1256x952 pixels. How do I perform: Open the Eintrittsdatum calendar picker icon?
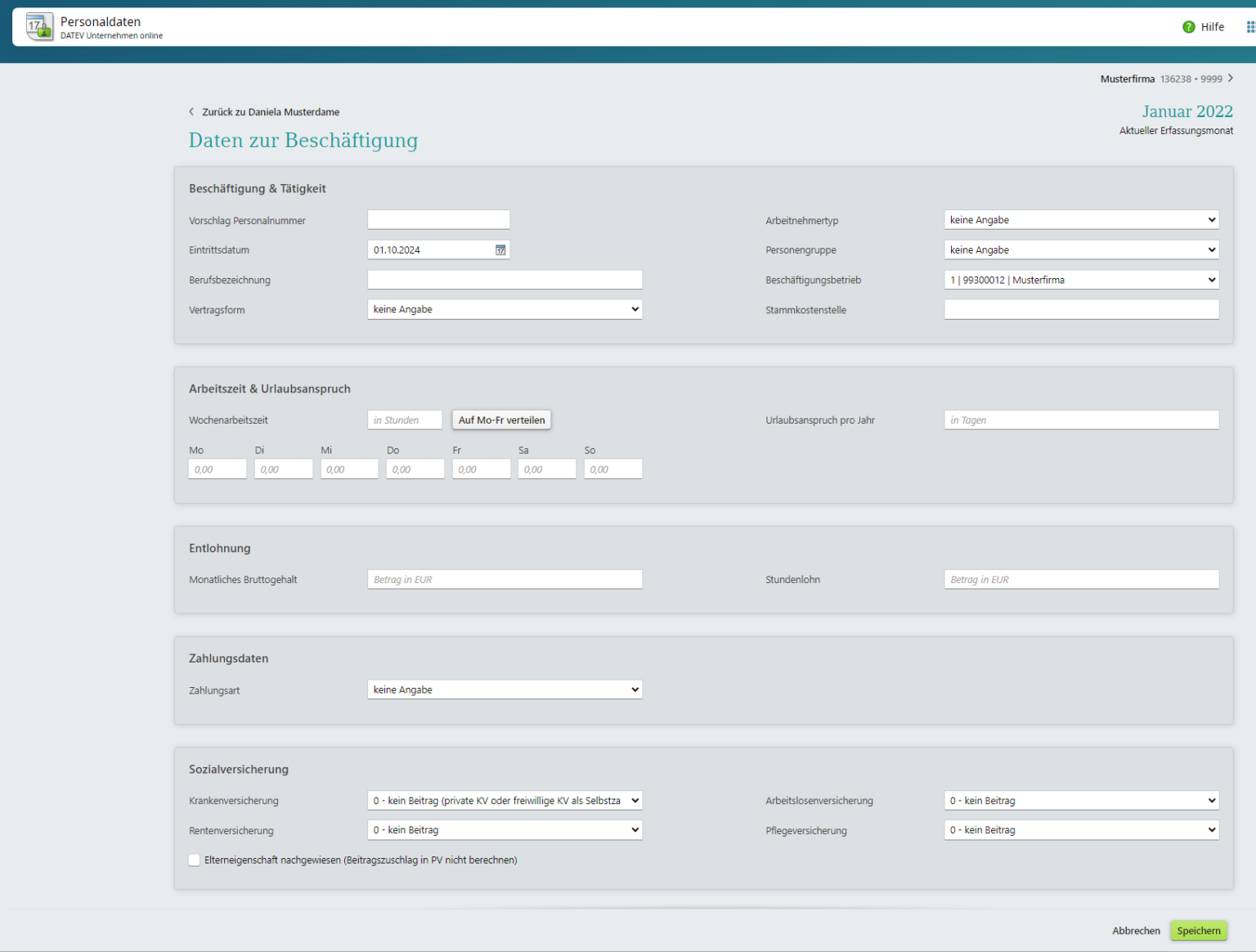(x=500, y=250)
